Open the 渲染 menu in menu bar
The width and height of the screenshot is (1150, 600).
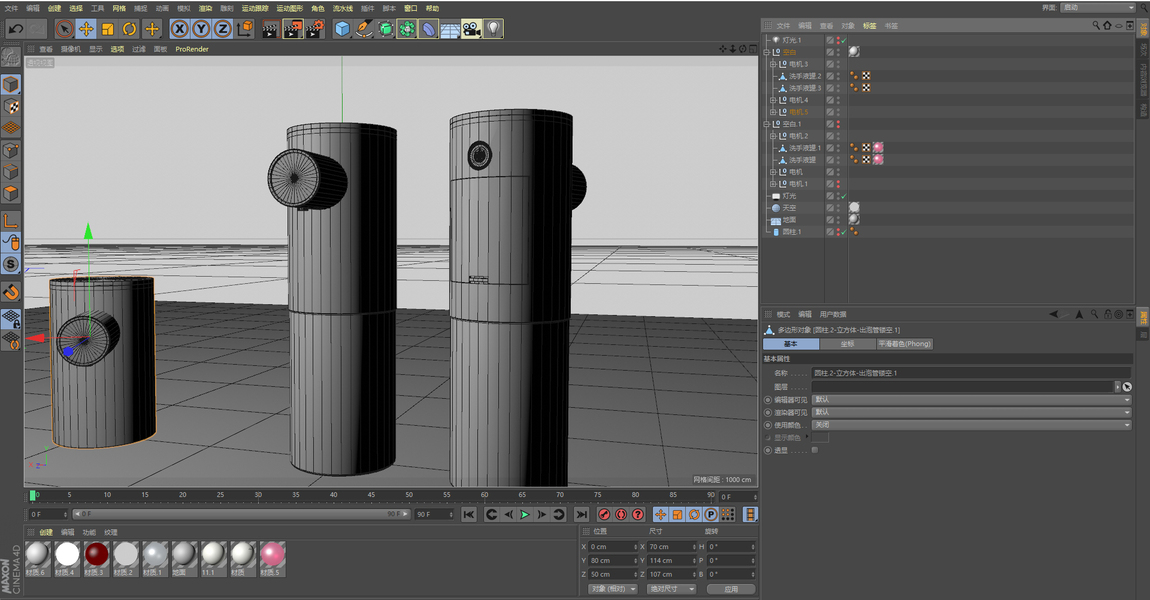pyautogui.click(x=205, y=8)
